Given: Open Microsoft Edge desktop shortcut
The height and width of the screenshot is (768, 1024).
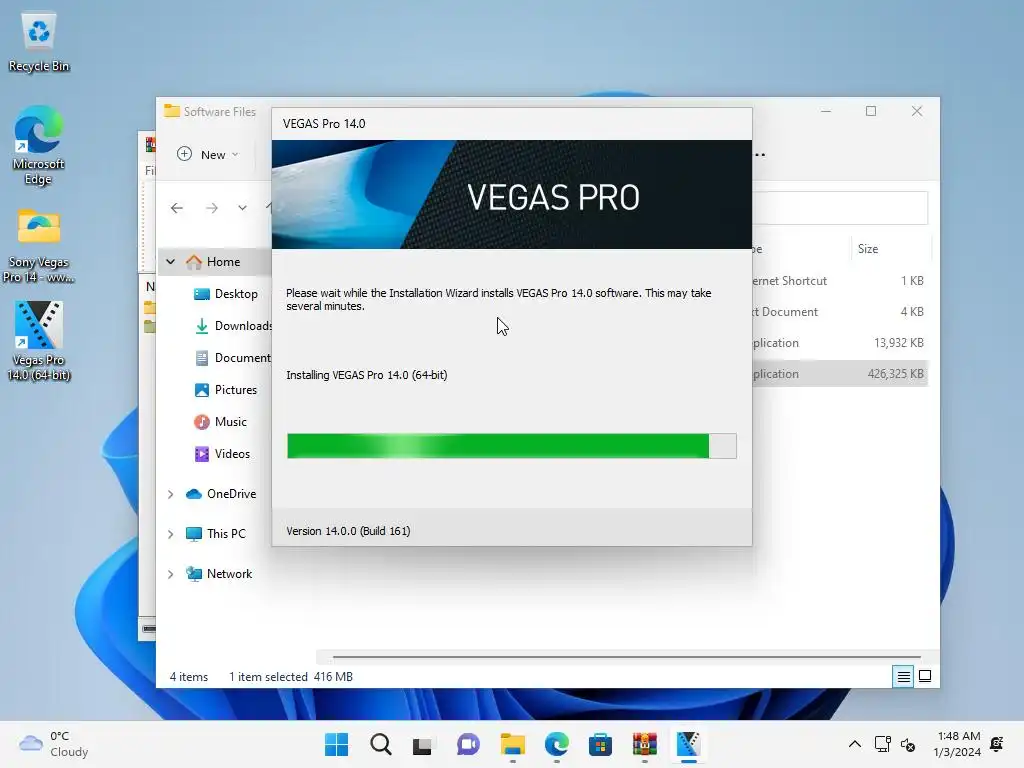Looking at the screenshot, I should [39, 145].
